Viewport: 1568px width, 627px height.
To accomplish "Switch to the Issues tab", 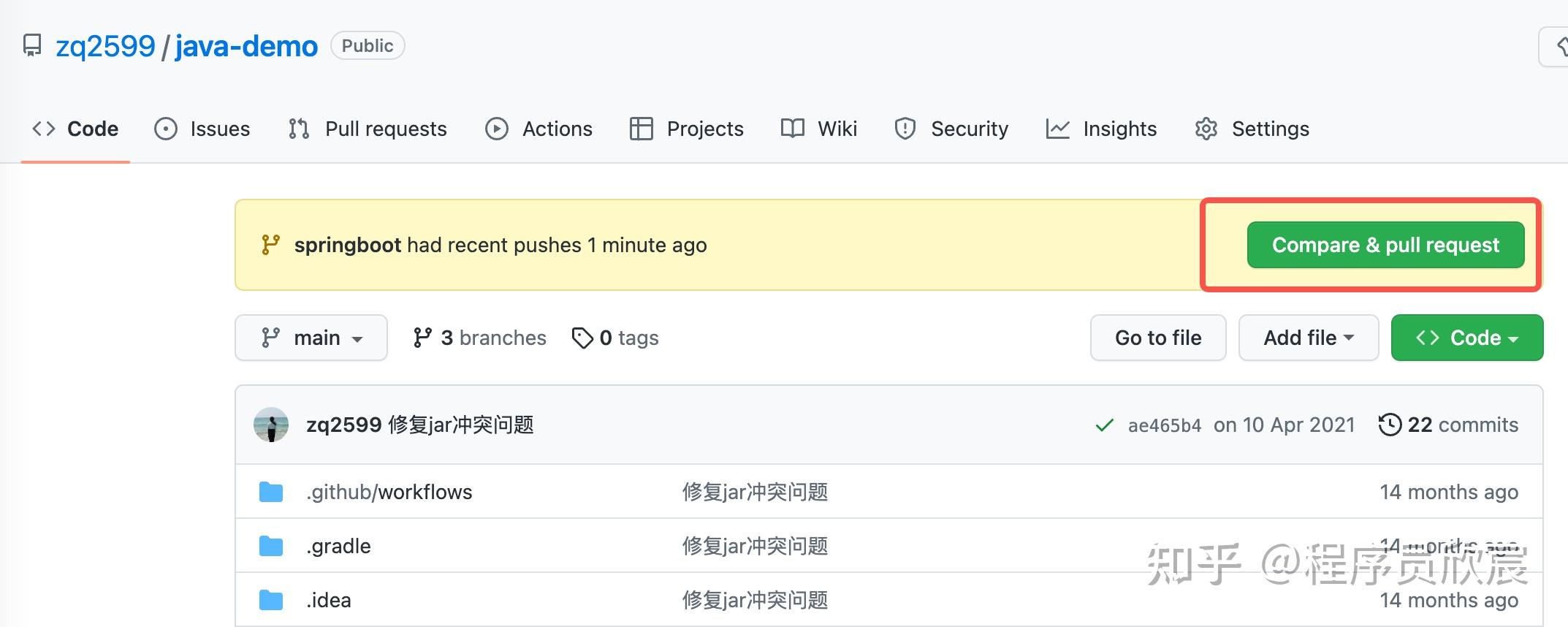I will [x=202, y=129].
